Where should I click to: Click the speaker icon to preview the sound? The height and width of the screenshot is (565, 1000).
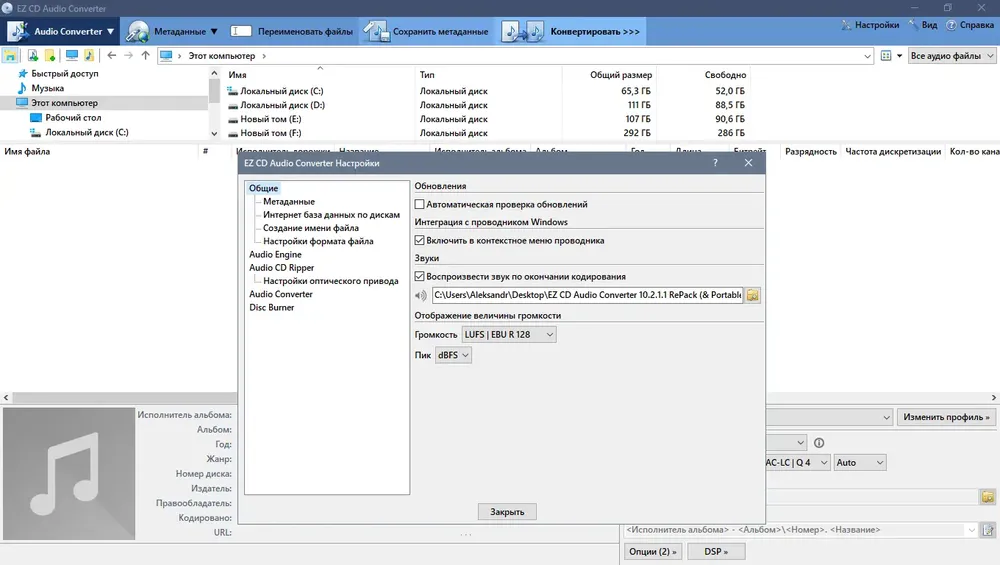click(420, 295)
